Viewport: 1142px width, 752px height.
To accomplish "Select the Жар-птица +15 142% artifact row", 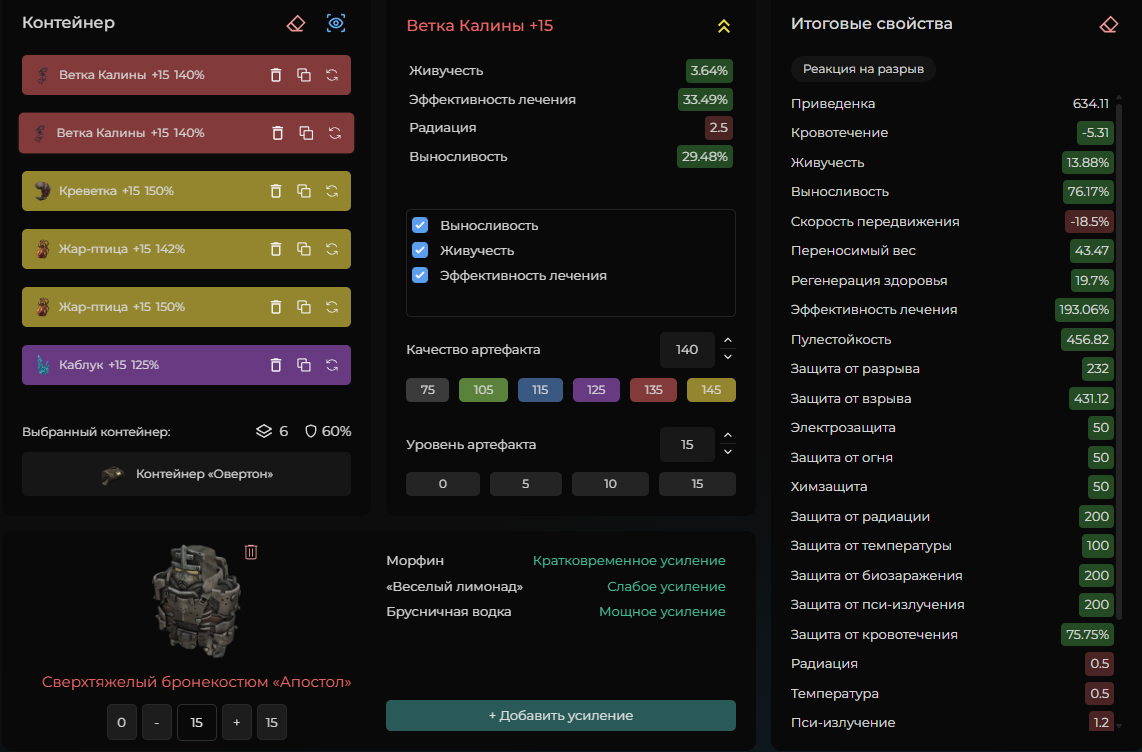I will point(186,249).
